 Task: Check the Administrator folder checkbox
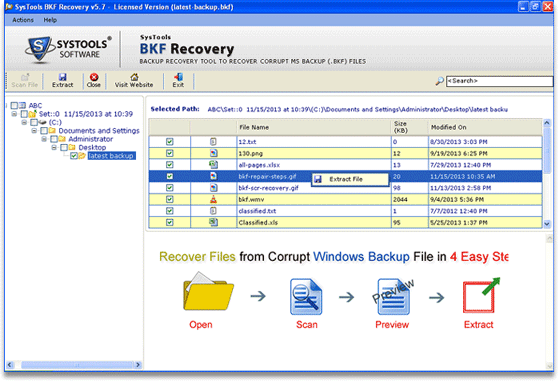point(54,139)
